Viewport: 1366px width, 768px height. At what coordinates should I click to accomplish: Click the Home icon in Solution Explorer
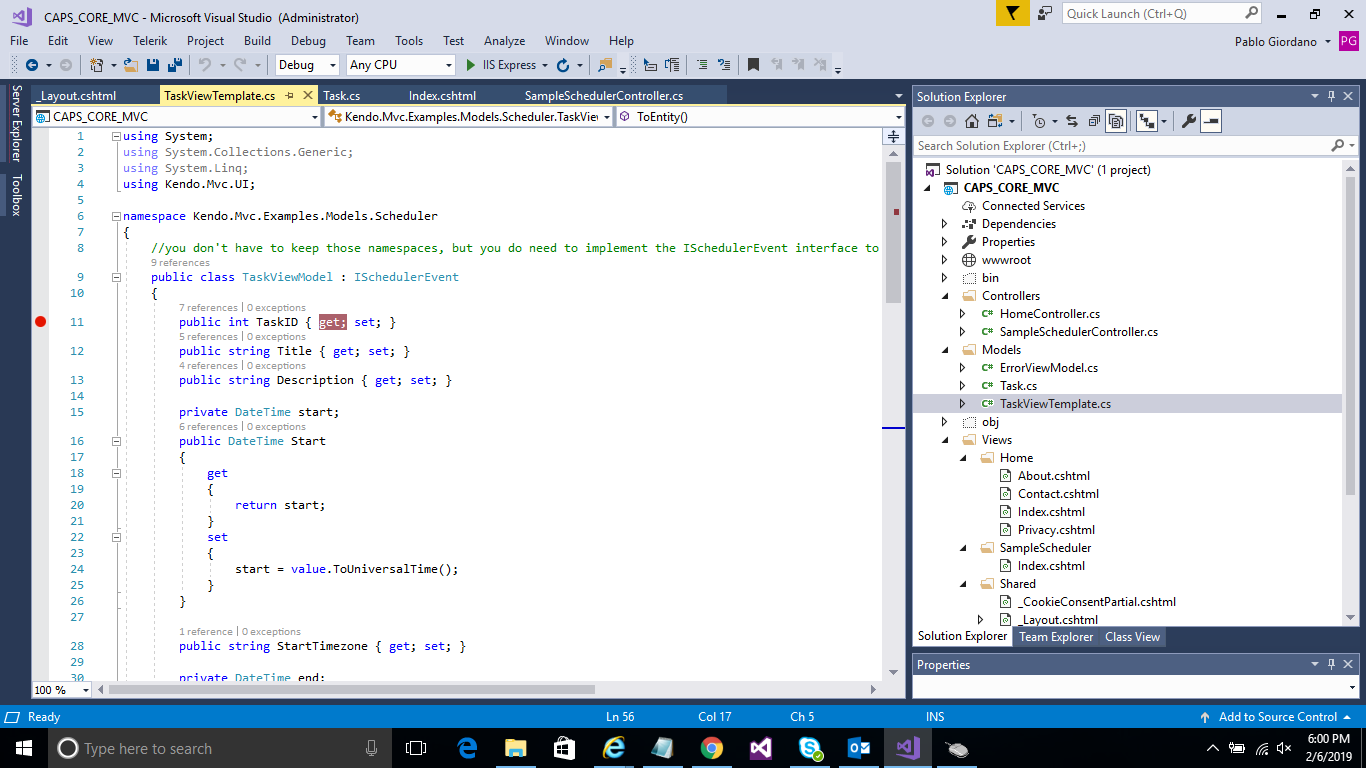(x=972, y=121)
